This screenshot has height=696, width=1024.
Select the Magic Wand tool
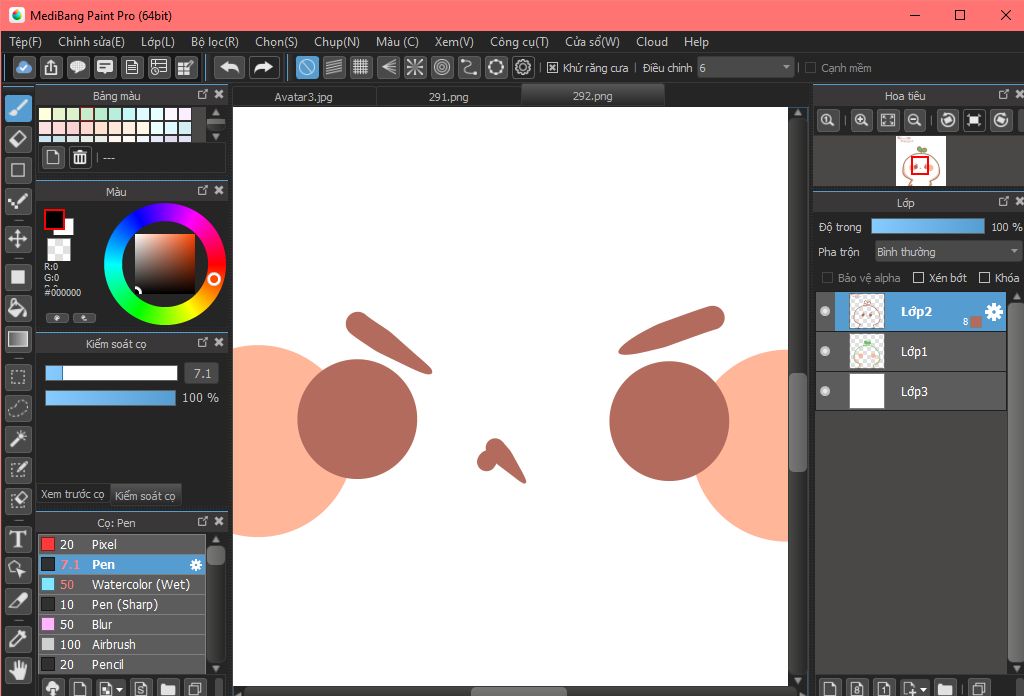click(18, 439)
